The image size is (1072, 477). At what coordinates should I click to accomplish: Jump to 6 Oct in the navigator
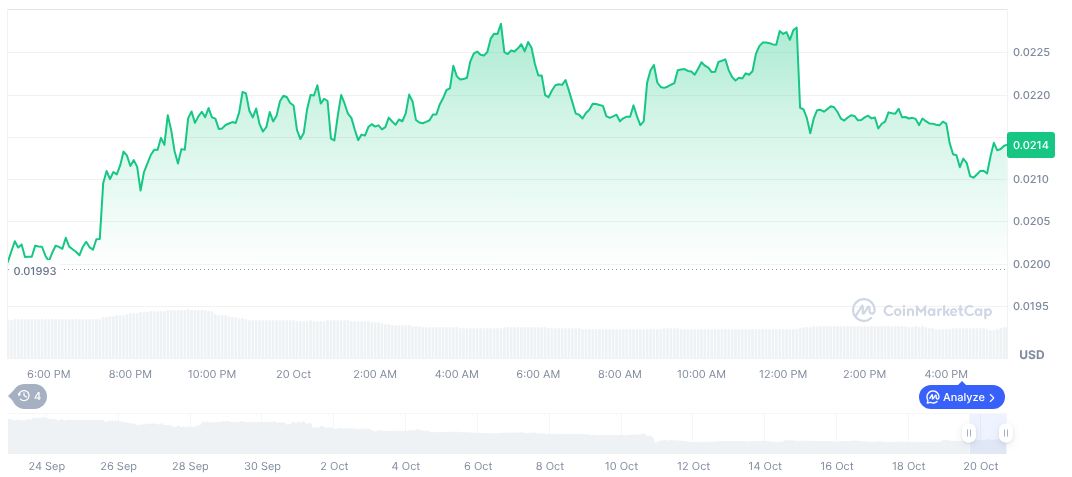(x=477, y=466)
